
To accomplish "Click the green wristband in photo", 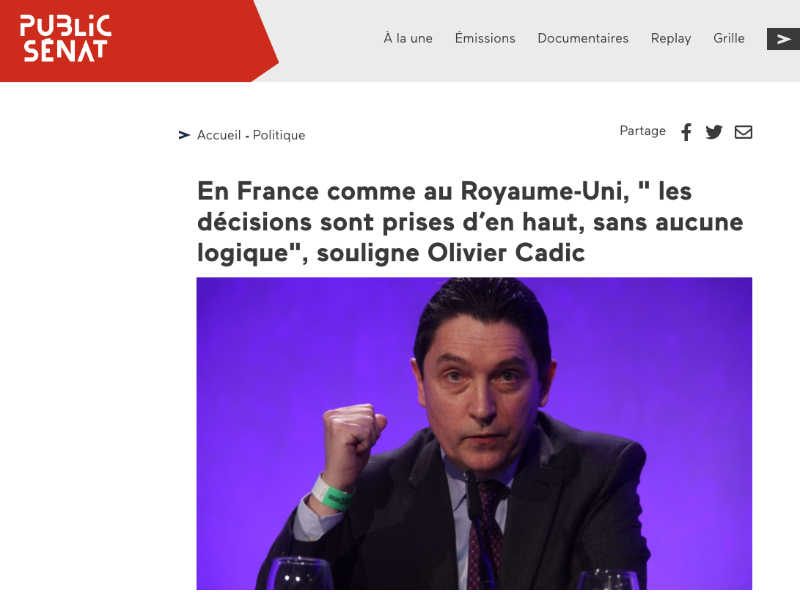I will [x=332, y=493].
